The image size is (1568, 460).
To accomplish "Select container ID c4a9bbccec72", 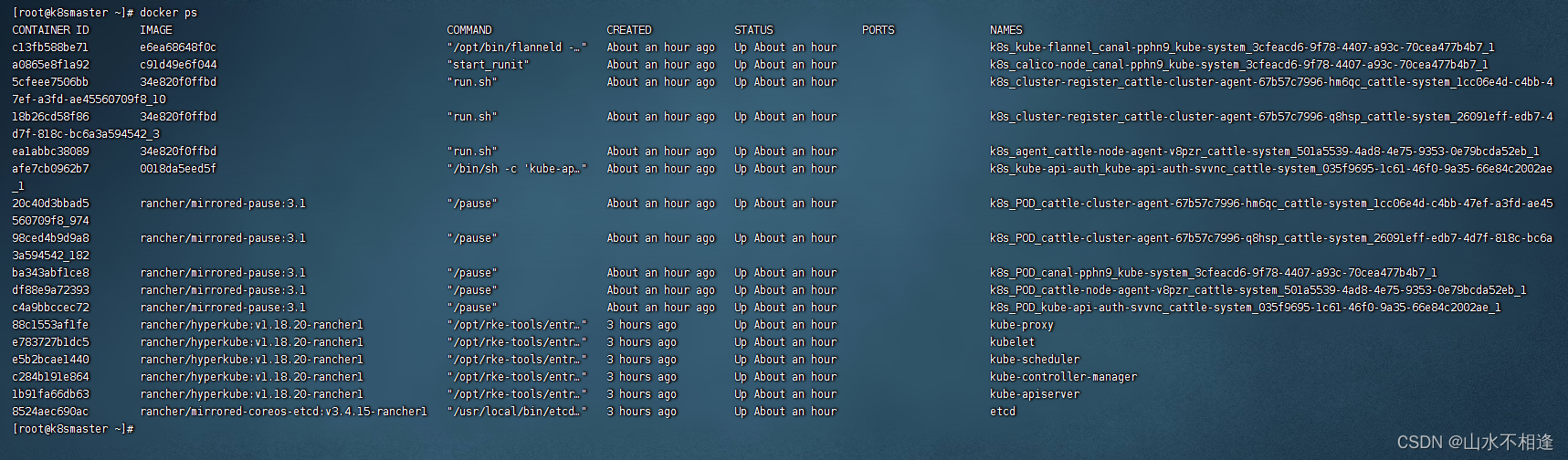I will point(50,308).
